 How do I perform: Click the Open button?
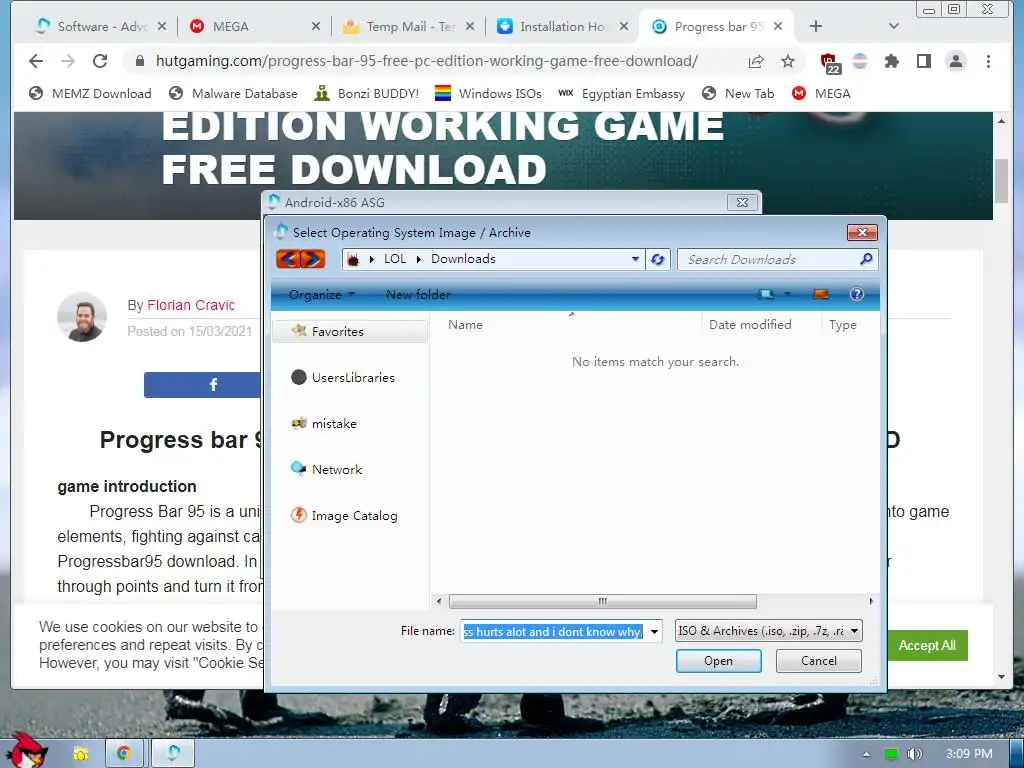click(x=718, y=661)
